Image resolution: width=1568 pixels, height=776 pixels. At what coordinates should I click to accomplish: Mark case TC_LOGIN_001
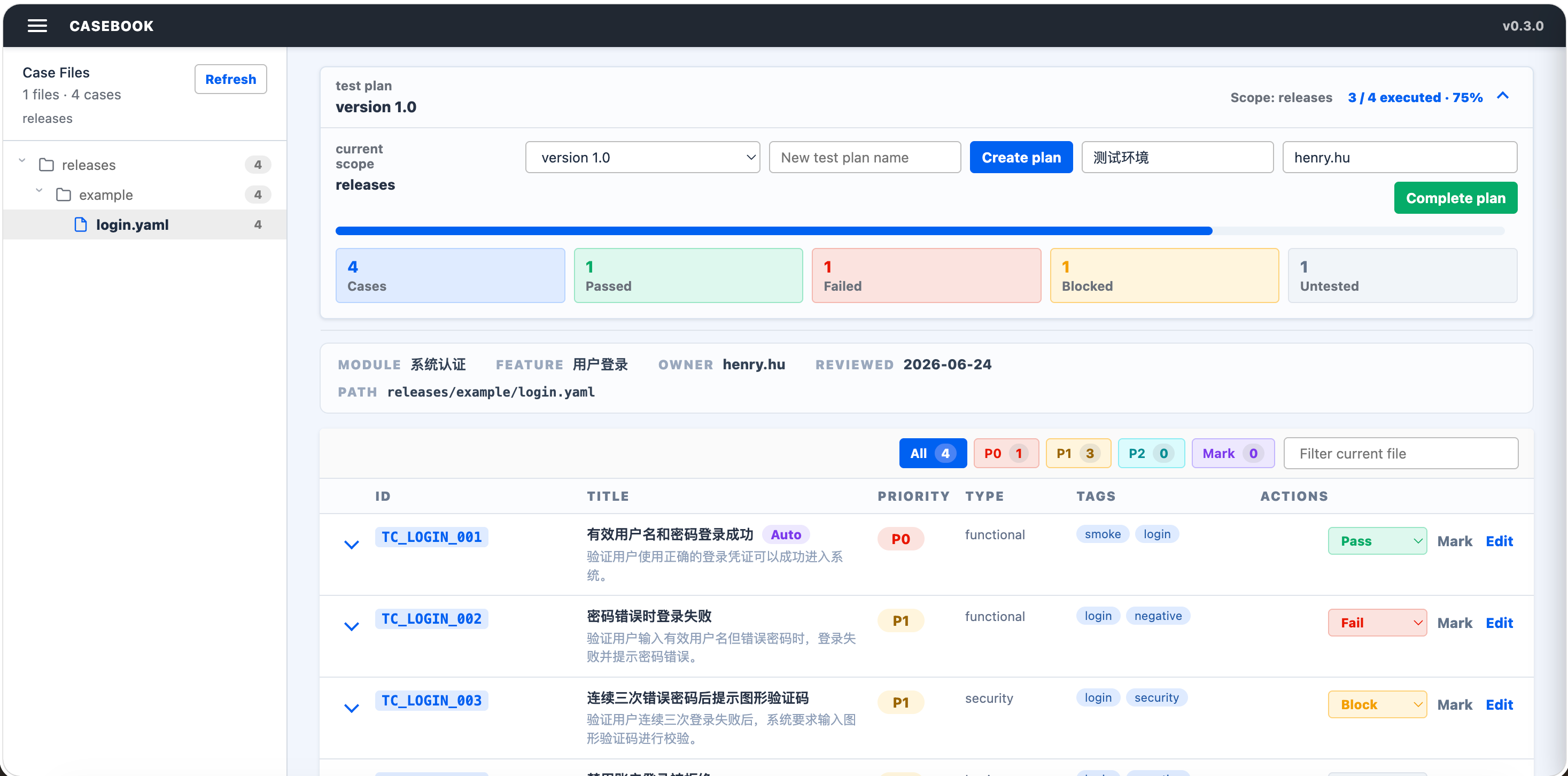[1454, 541]
